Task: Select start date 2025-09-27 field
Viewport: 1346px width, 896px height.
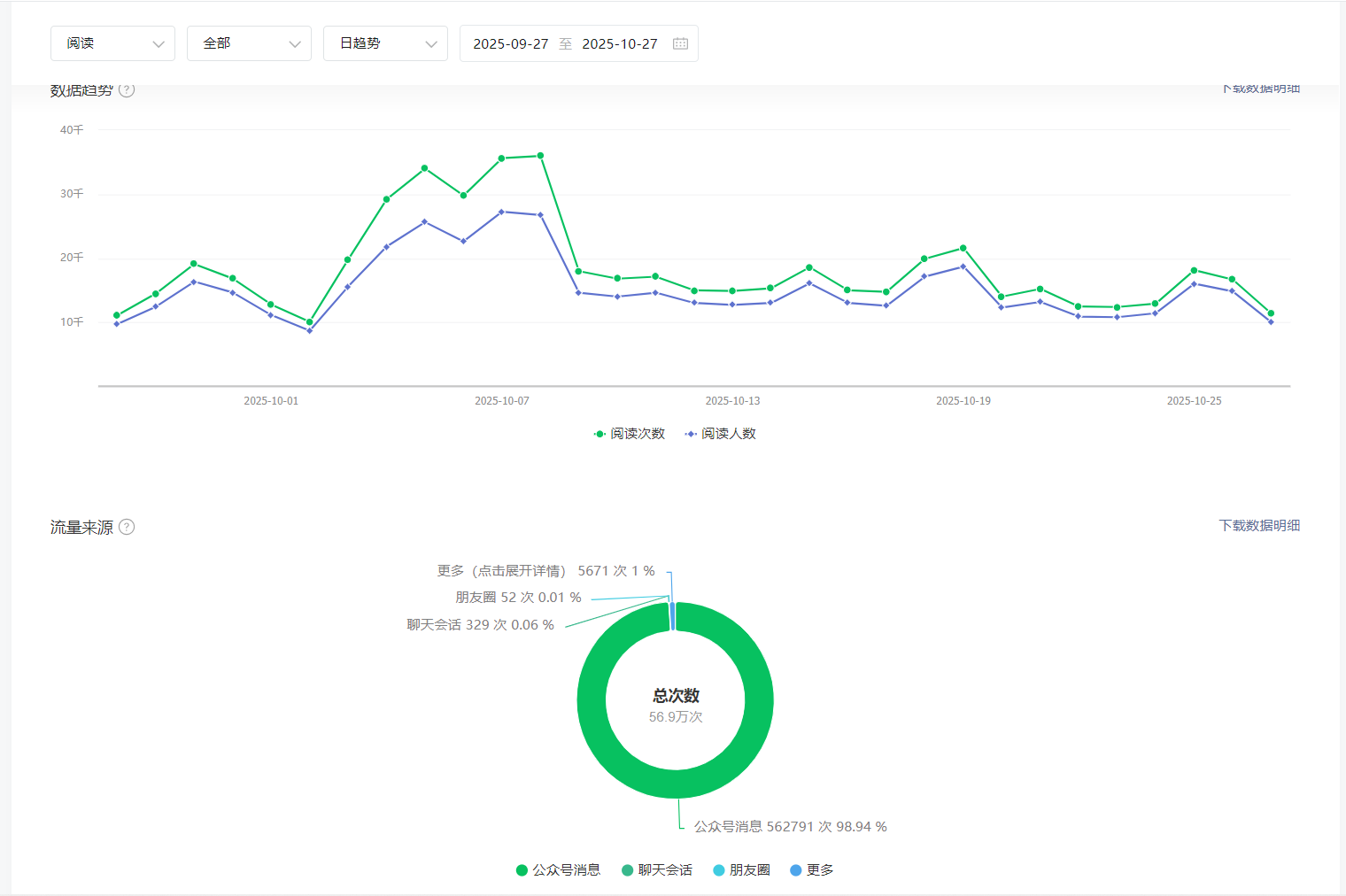Action: pyautogui.click(x=511, y=43)
